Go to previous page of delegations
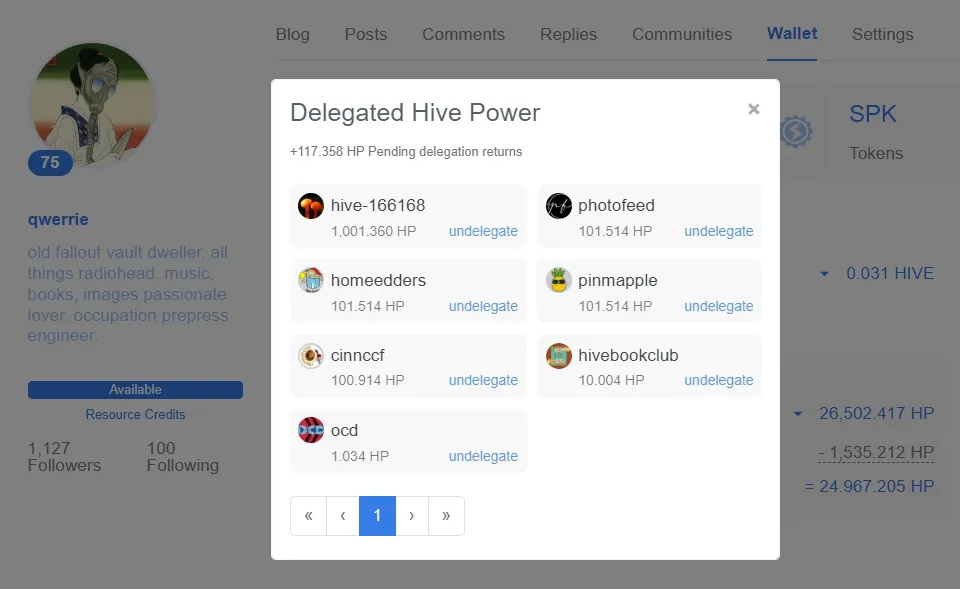This screenshot has height=589, width=960. (343, 516)
